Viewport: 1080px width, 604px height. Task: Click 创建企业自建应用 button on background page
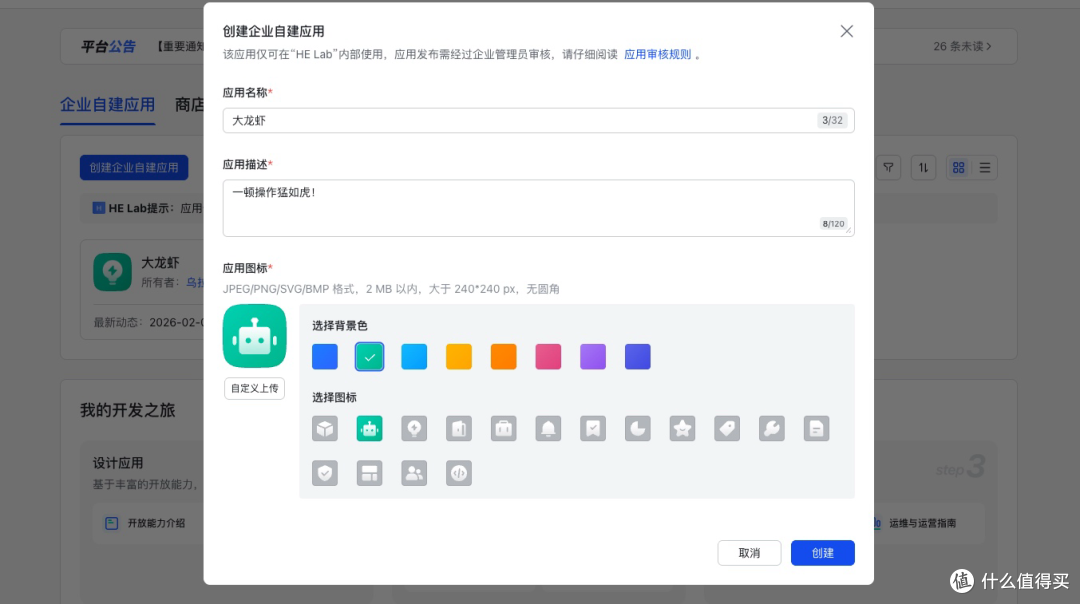click(x=134, y=167)
